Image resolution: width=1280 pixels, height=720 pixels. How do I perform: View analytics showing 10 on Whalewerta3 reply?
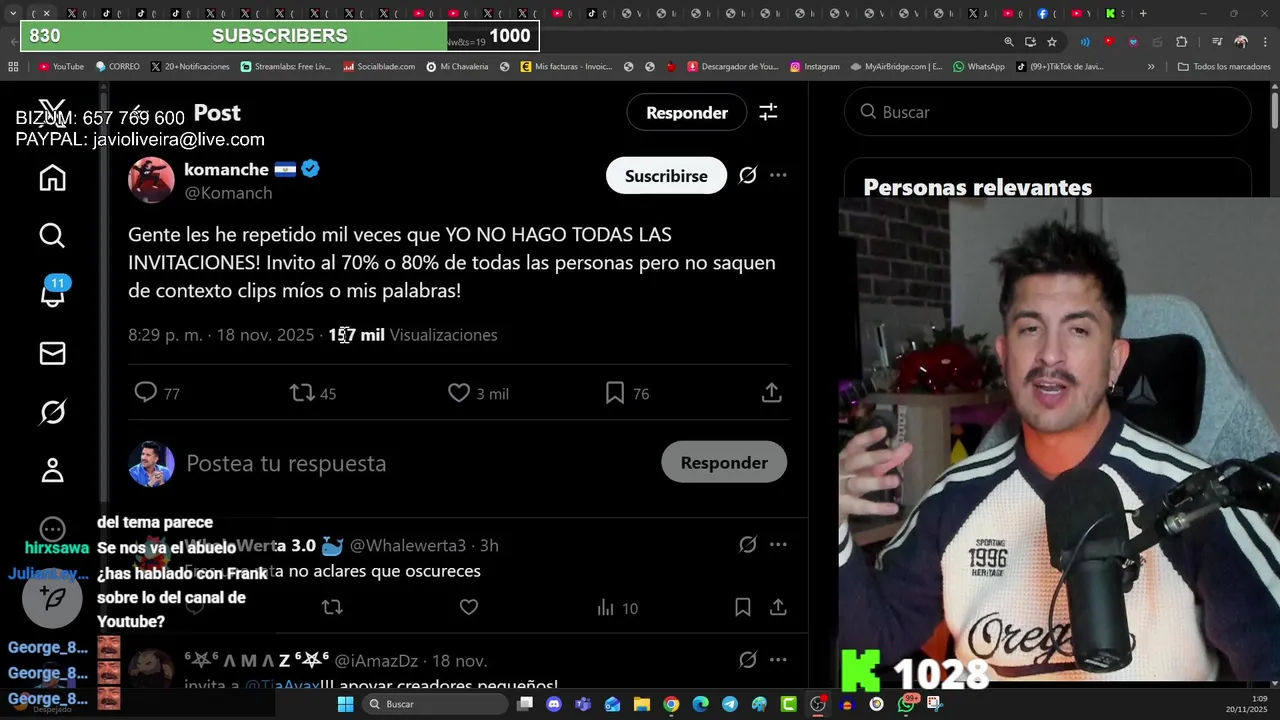tap(617, 608)
